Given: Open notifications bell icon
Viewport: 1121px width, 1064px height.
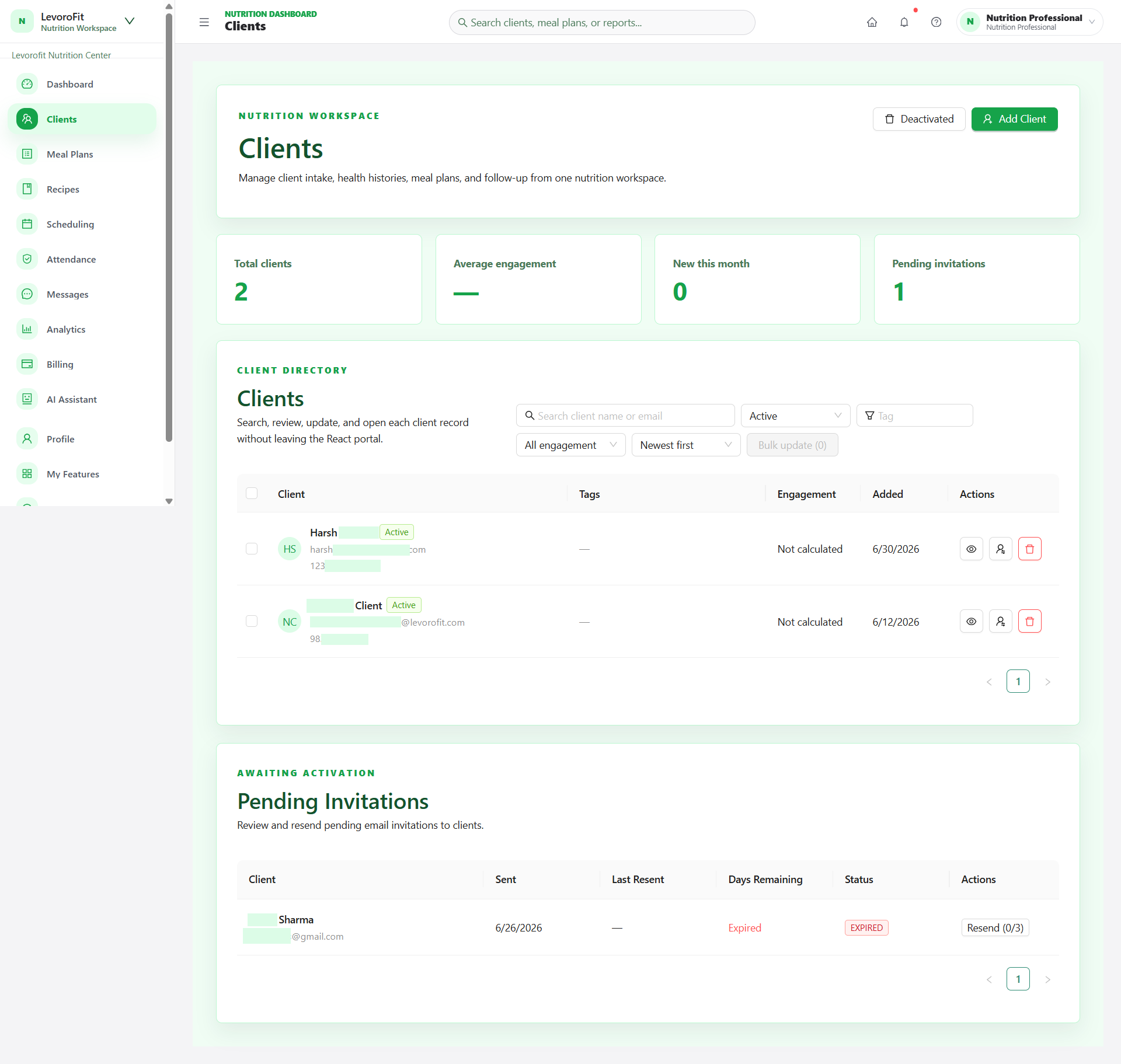Looking at the screenshot, I should (x=904, y=22).
